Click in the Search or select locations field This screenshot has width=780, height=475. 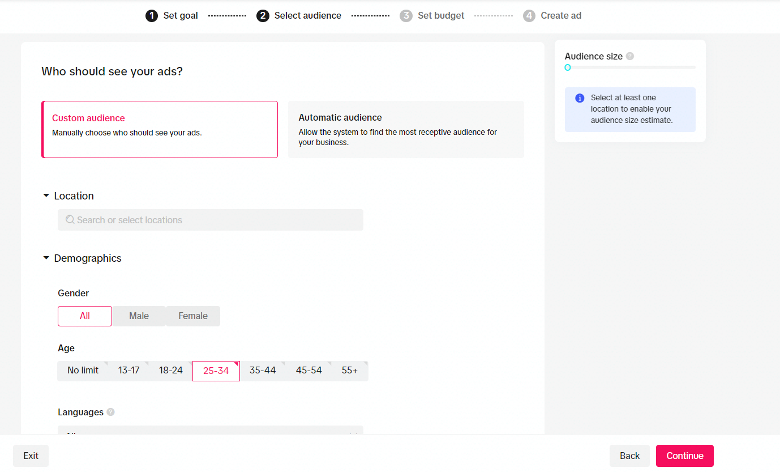pos(210,220)
